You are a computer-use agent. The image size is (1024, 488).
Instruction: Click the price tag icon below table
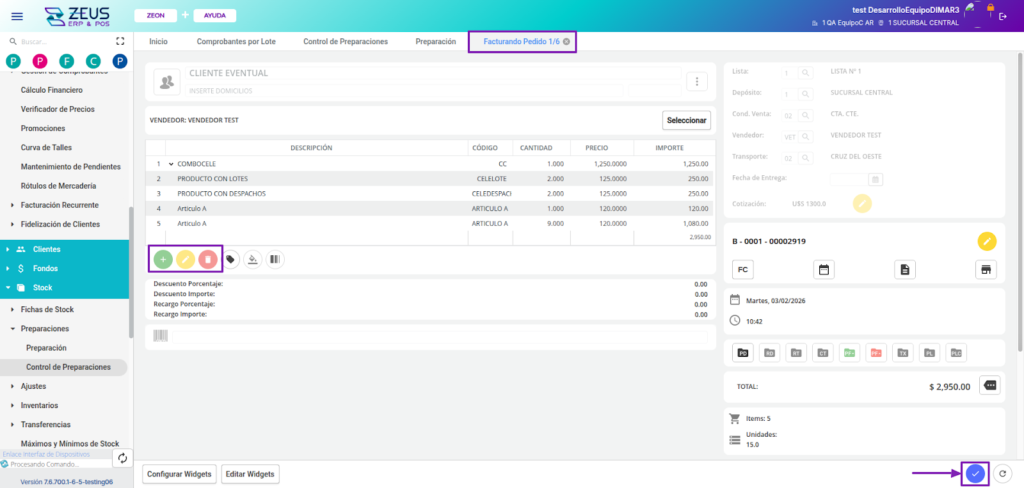pyautogui.click(x=231, y=259)
